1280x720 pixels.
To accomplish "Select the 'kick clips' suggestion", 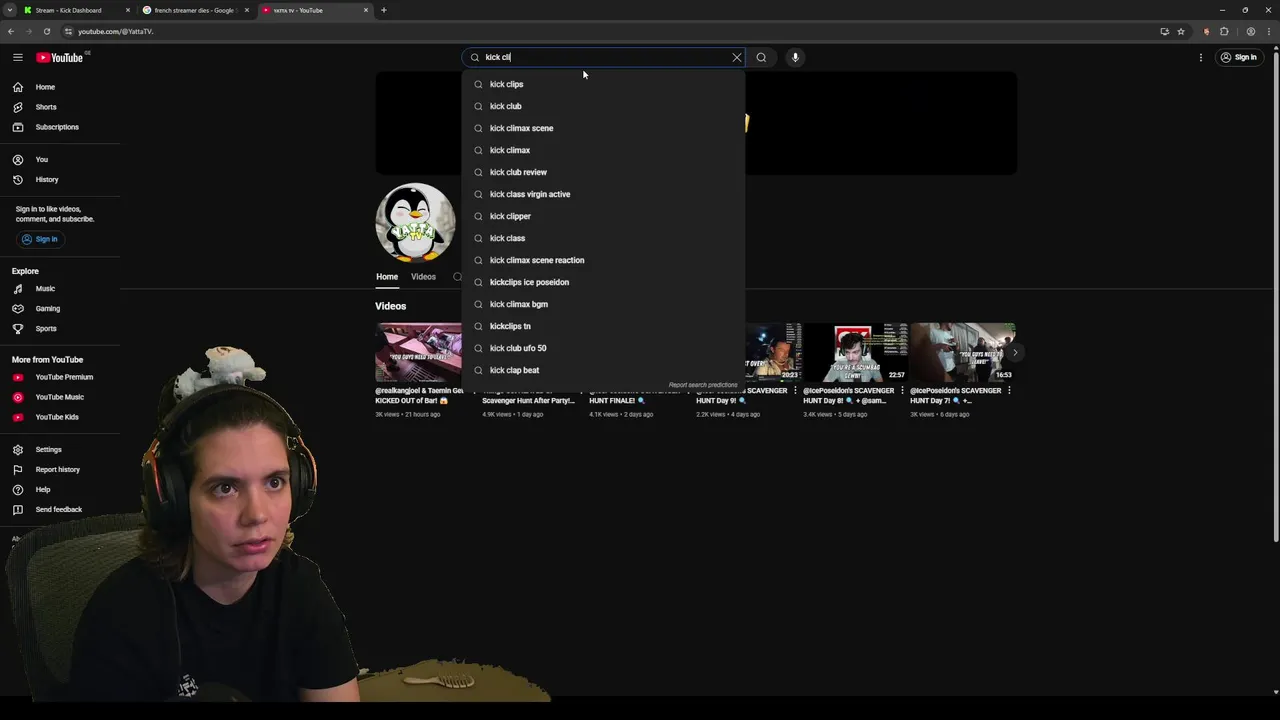I will (x=603, y=84).
